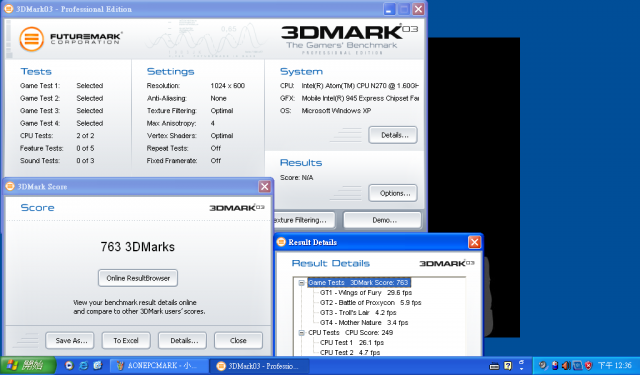640x375 pixels.
Task: Click the Demo button
Action: (382, 220)
